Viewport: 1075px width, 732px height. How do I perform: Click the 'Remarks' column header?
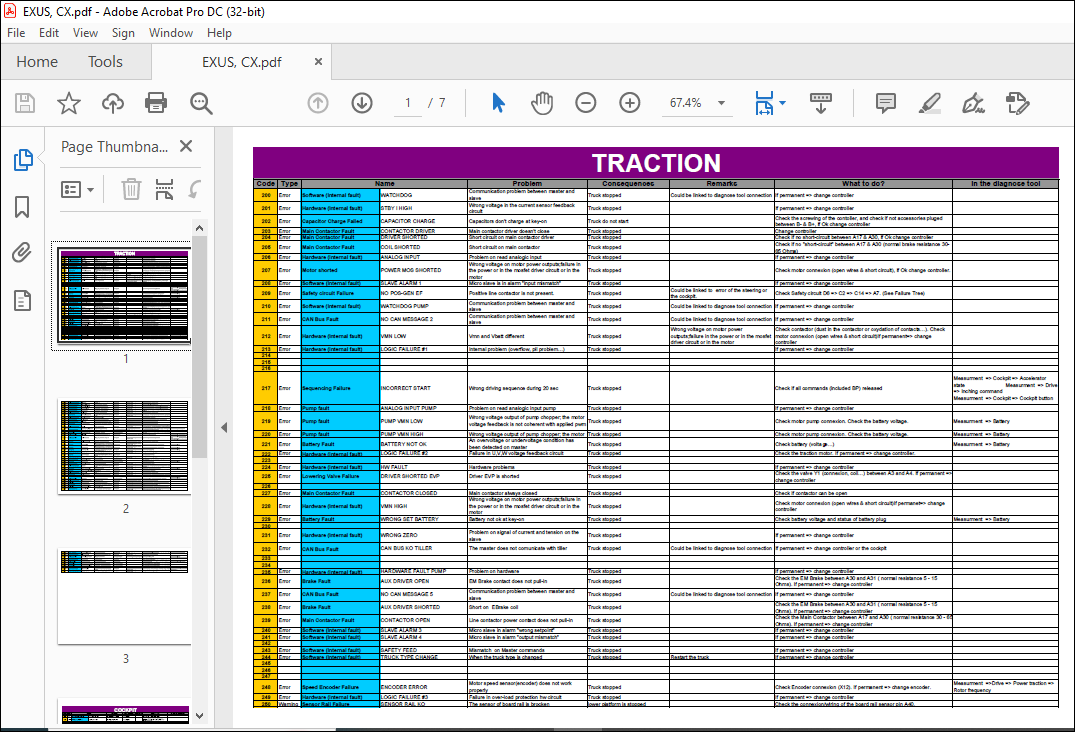722,184
